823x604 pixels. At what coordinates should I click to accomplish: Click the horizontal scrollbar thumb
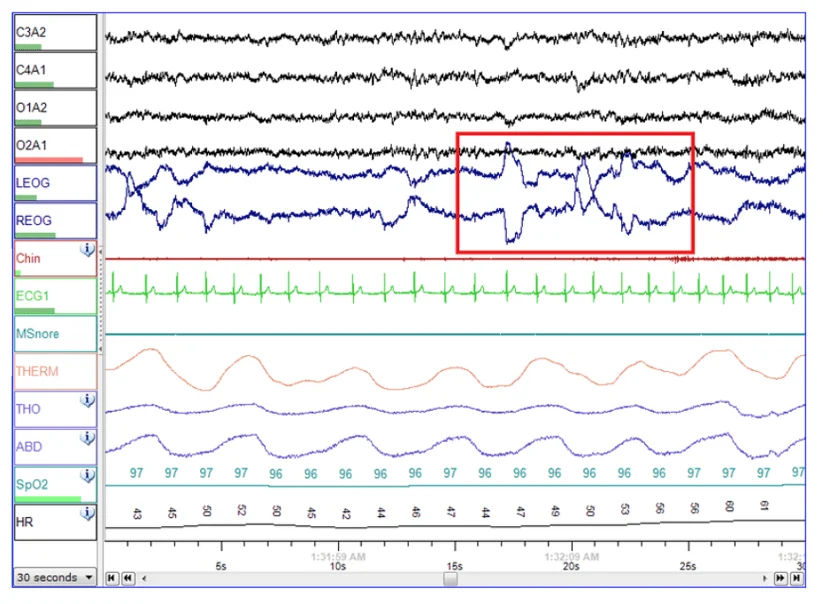pos(450,579)
